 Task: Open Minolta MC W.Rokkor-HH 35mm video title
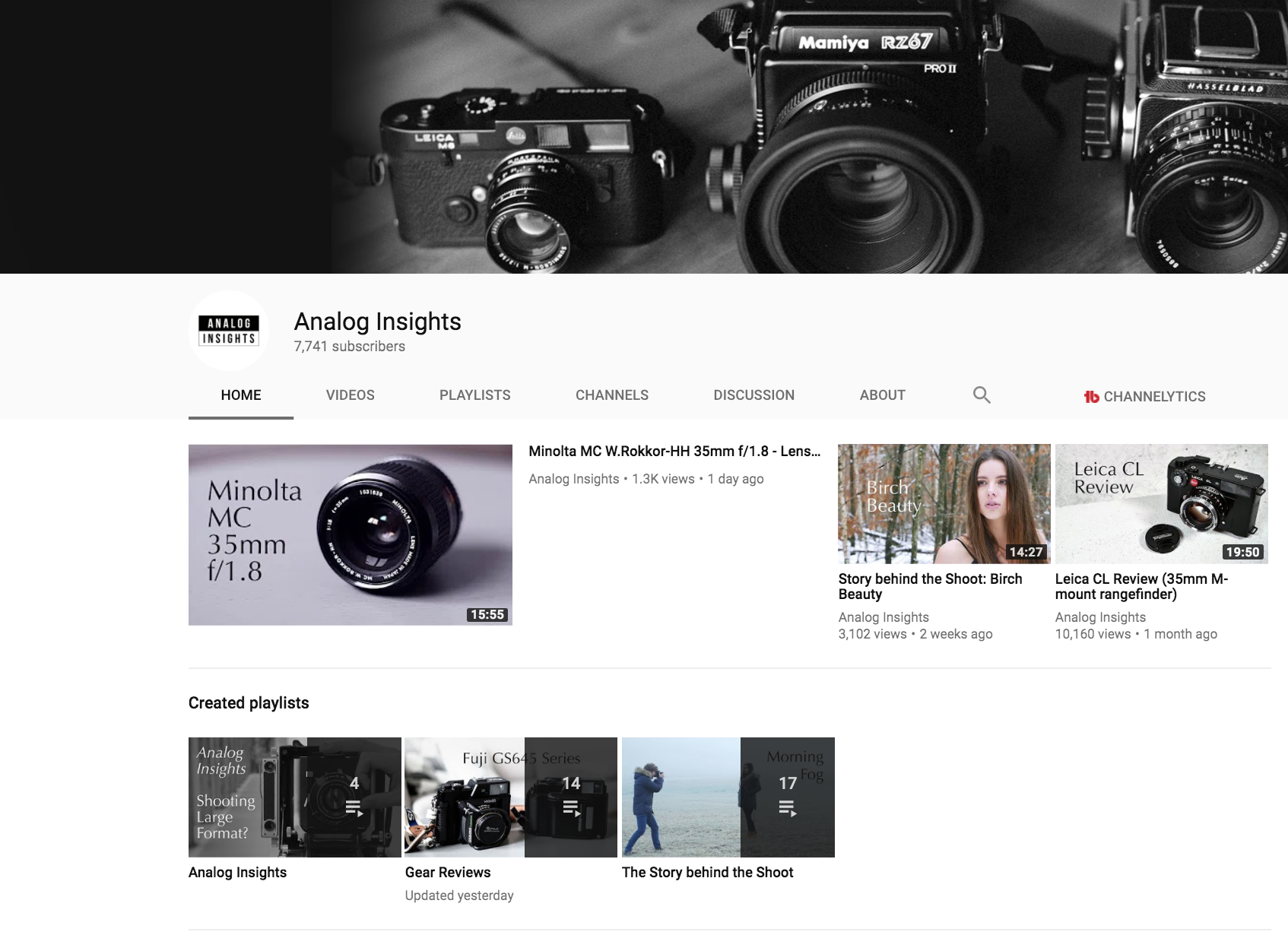click(x=674, y=451)
